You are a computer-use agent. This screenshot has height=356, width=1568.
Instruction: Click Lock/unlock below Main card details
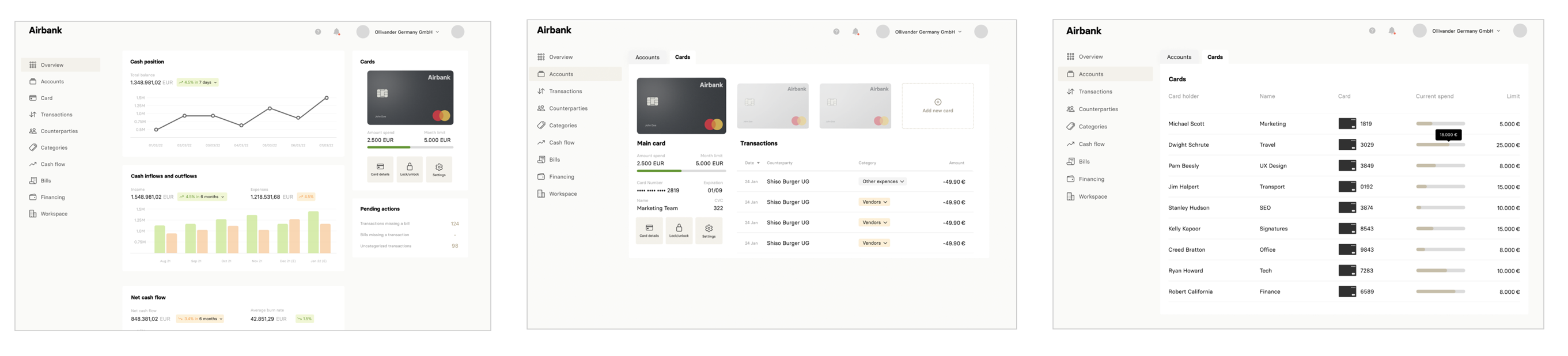click(x=679, y=231)
